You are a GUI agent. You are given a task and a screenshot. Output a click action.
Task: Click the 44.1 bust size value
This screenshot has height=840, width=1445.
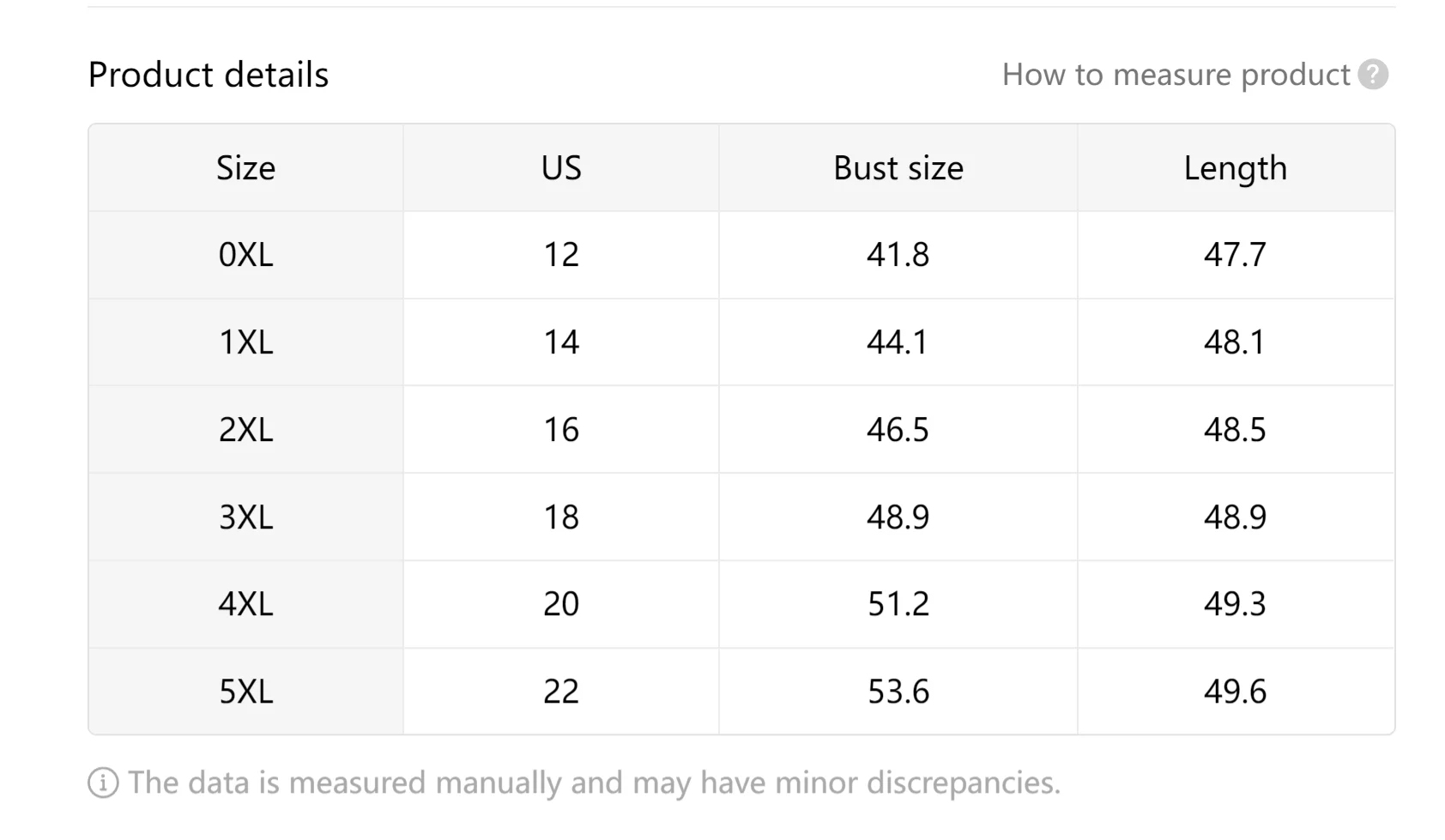898,342
